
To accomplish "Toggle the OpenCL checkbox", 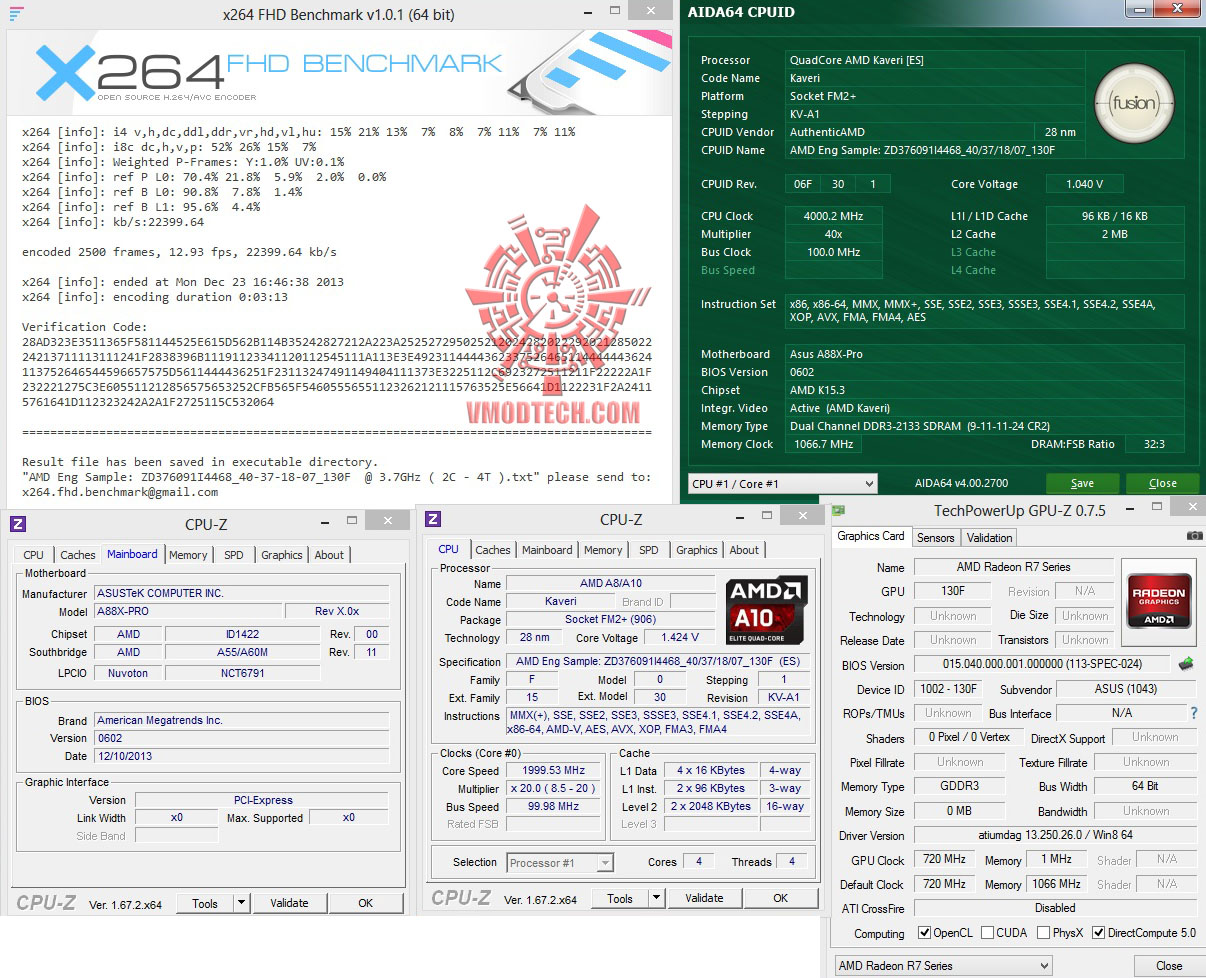I will (925, 933).
